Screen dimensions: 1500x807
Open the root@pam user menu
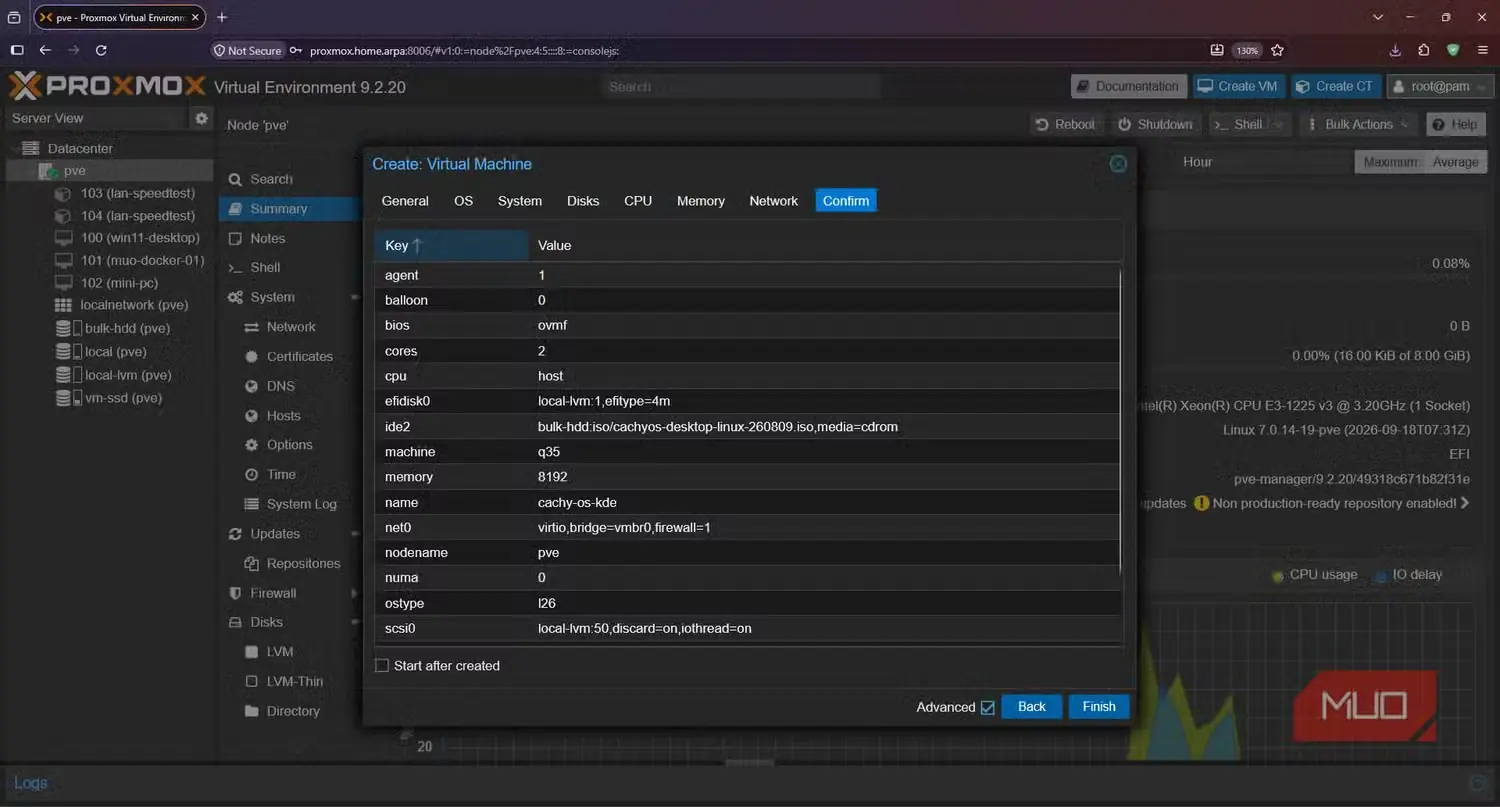point(1439,87)
